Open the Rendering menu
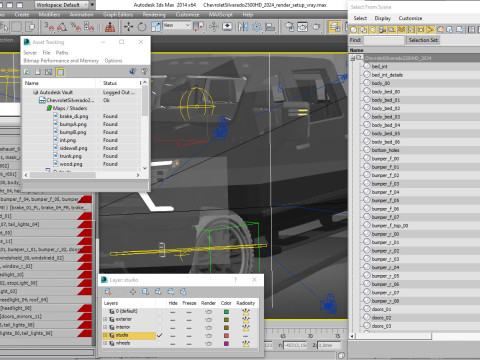 [x=154, y=15]
